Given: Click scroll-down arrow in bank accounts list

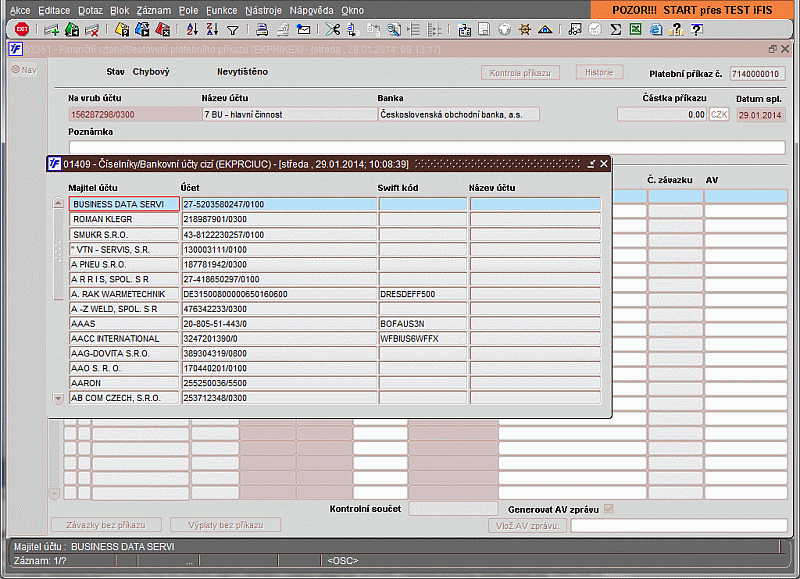Looking at the screenshot, I should click(x=58, y=398).
